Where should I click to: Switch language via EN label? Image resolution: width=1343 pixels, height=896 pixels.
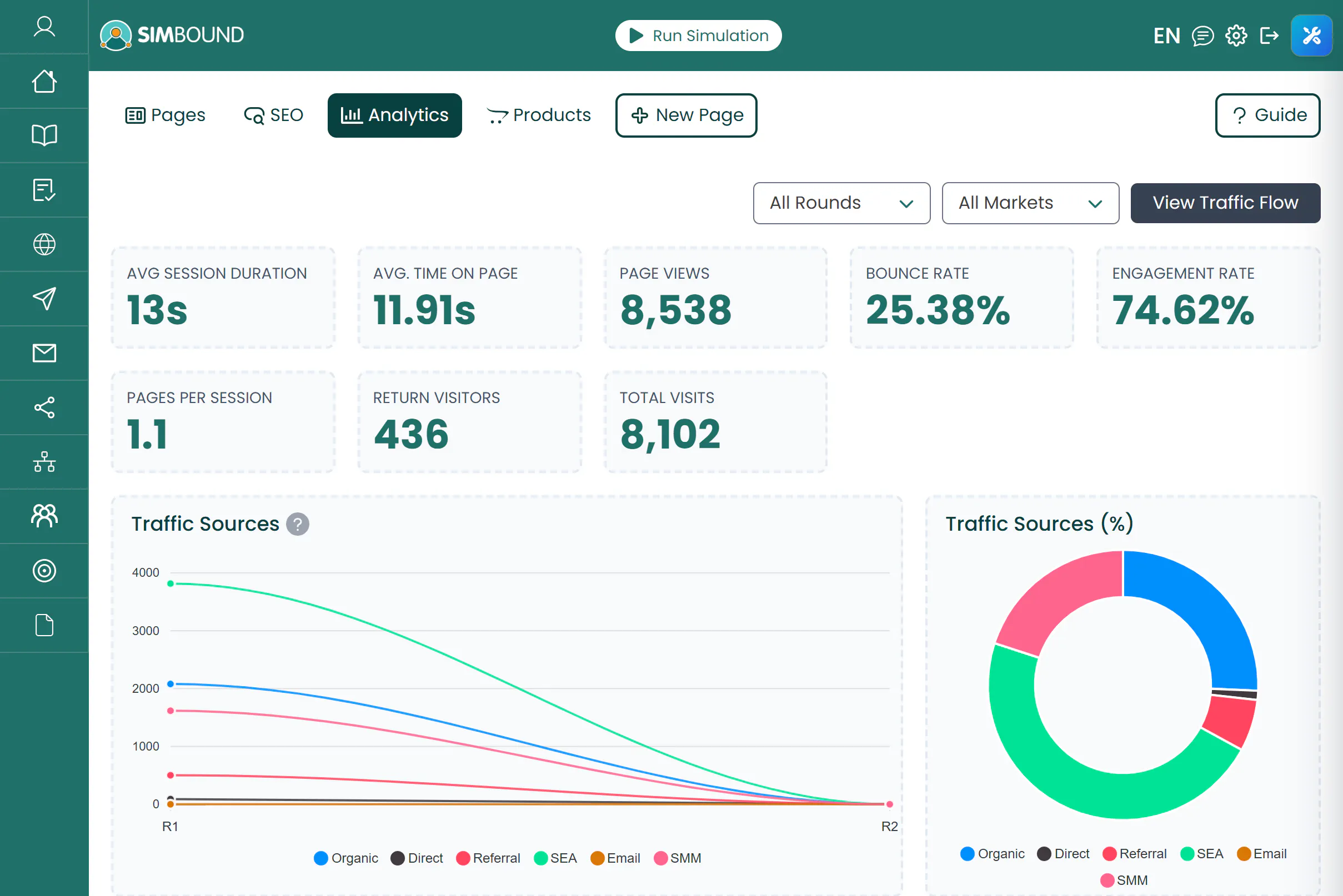1167,36
